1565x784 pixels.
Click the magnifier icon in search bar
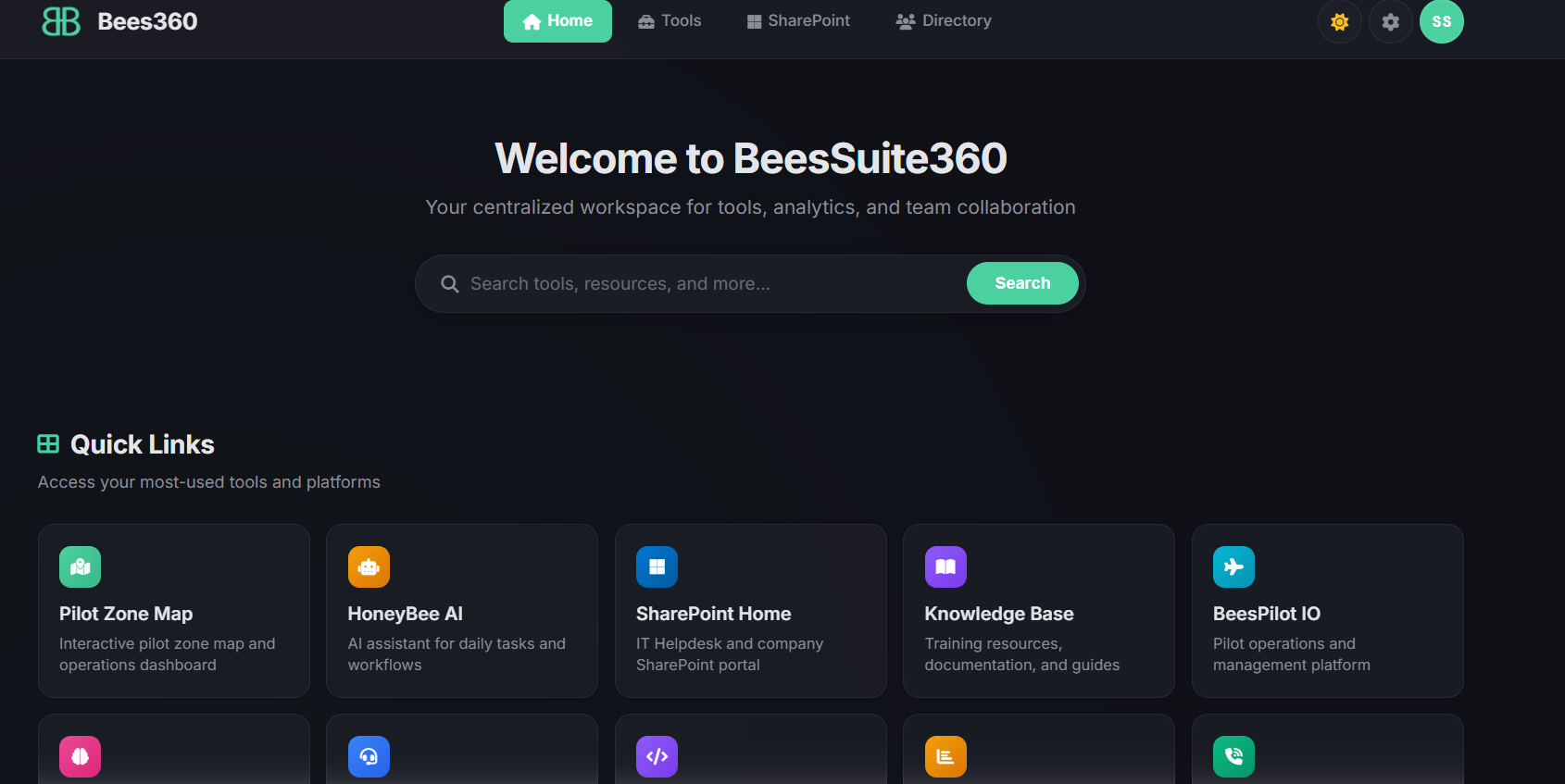point(450,284)
